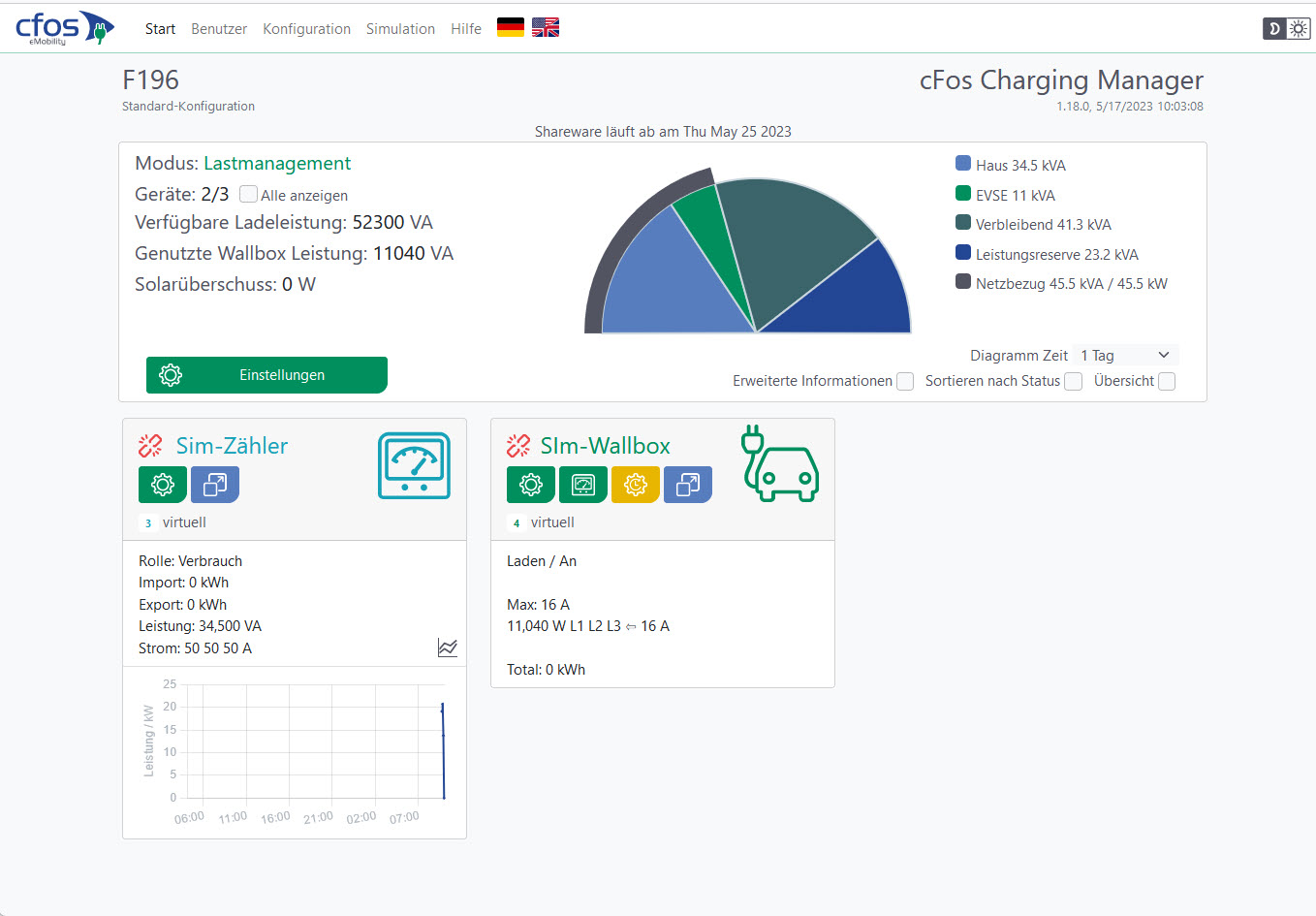
Task: Click the cFos eMobility logo
Action: (x=65, y=28)
